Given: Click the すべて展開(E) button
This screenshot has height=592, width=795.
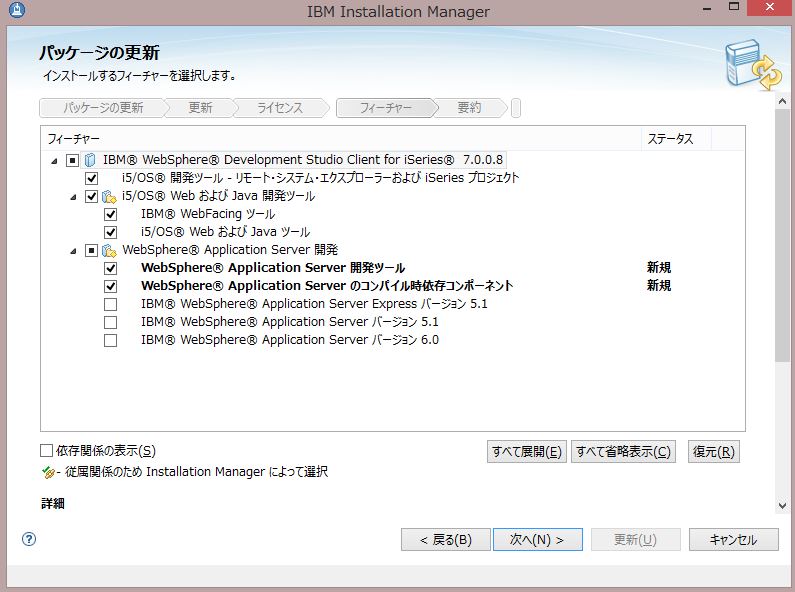Looking at the screenshot, I should pyautogui.click(x=527, y=452).
